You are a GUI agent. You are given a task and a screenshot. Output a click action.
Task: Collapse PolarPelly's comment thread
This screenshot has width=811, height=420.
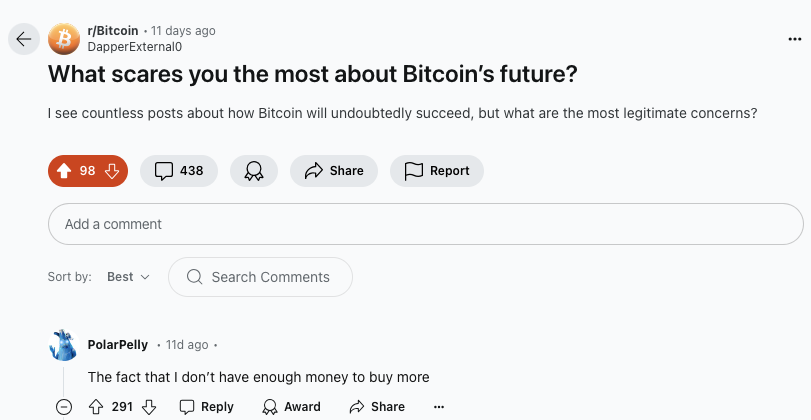64,407
